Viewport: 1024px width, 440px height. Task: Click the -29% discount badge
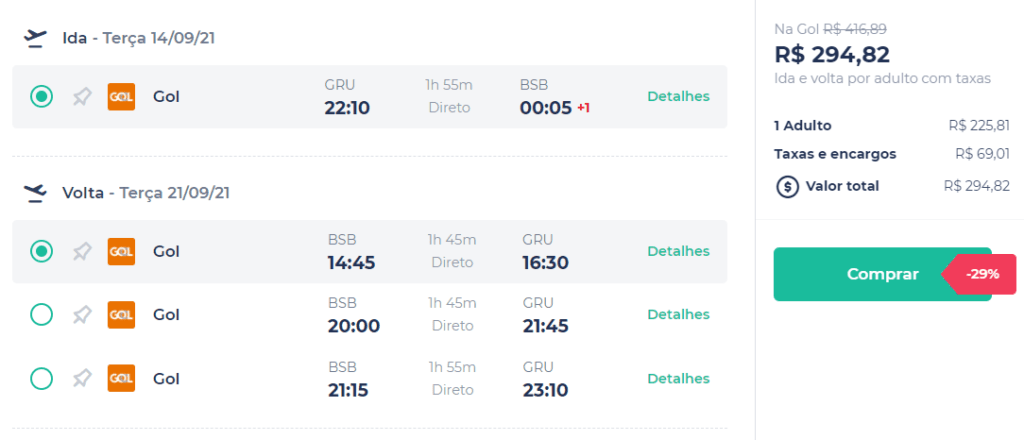point(980,274)
